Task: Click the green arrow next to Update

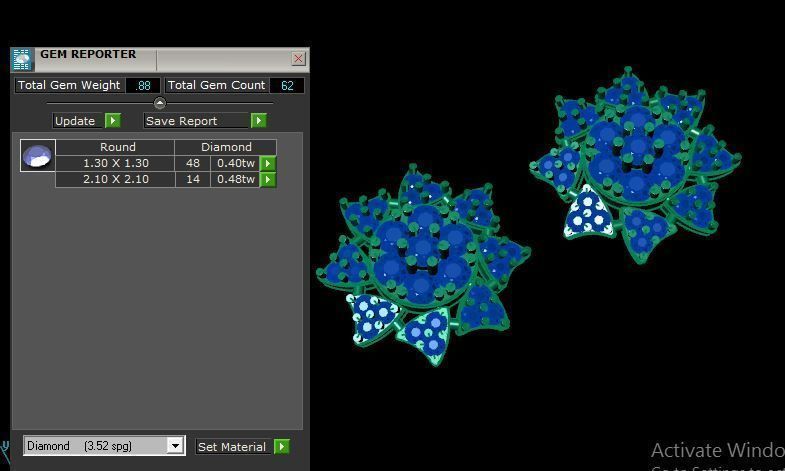Action: click(x=113, y=121)
